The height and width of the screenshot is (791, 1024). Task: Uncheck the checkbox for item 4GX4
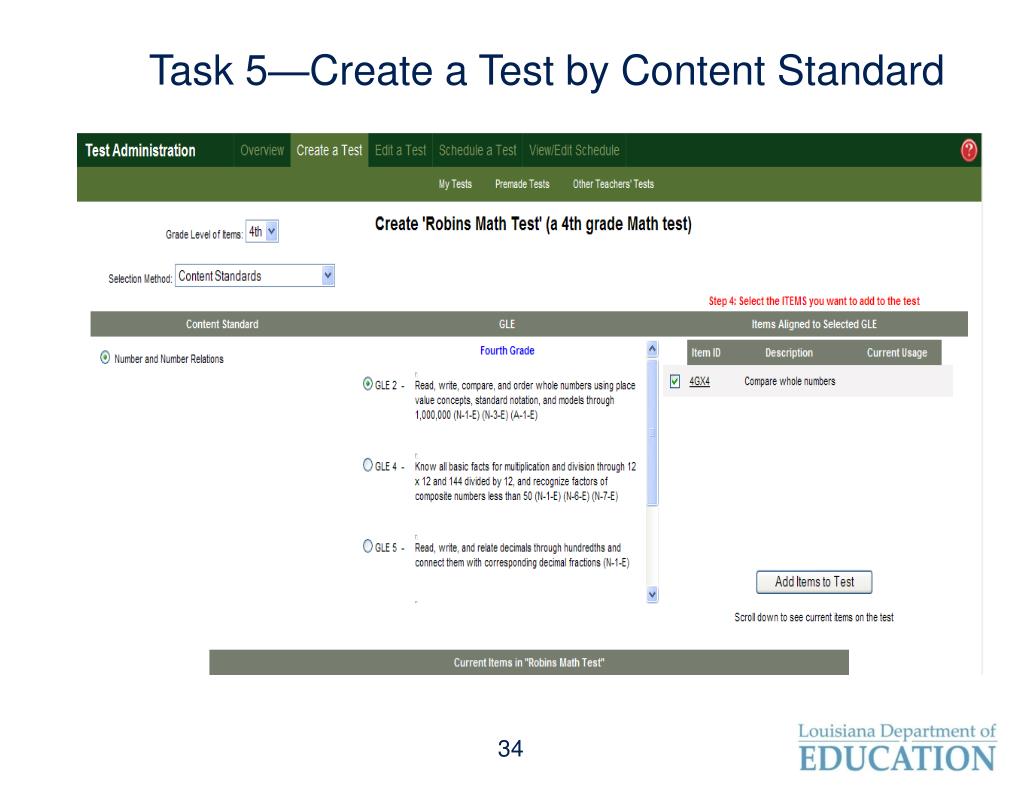point(675,381)
